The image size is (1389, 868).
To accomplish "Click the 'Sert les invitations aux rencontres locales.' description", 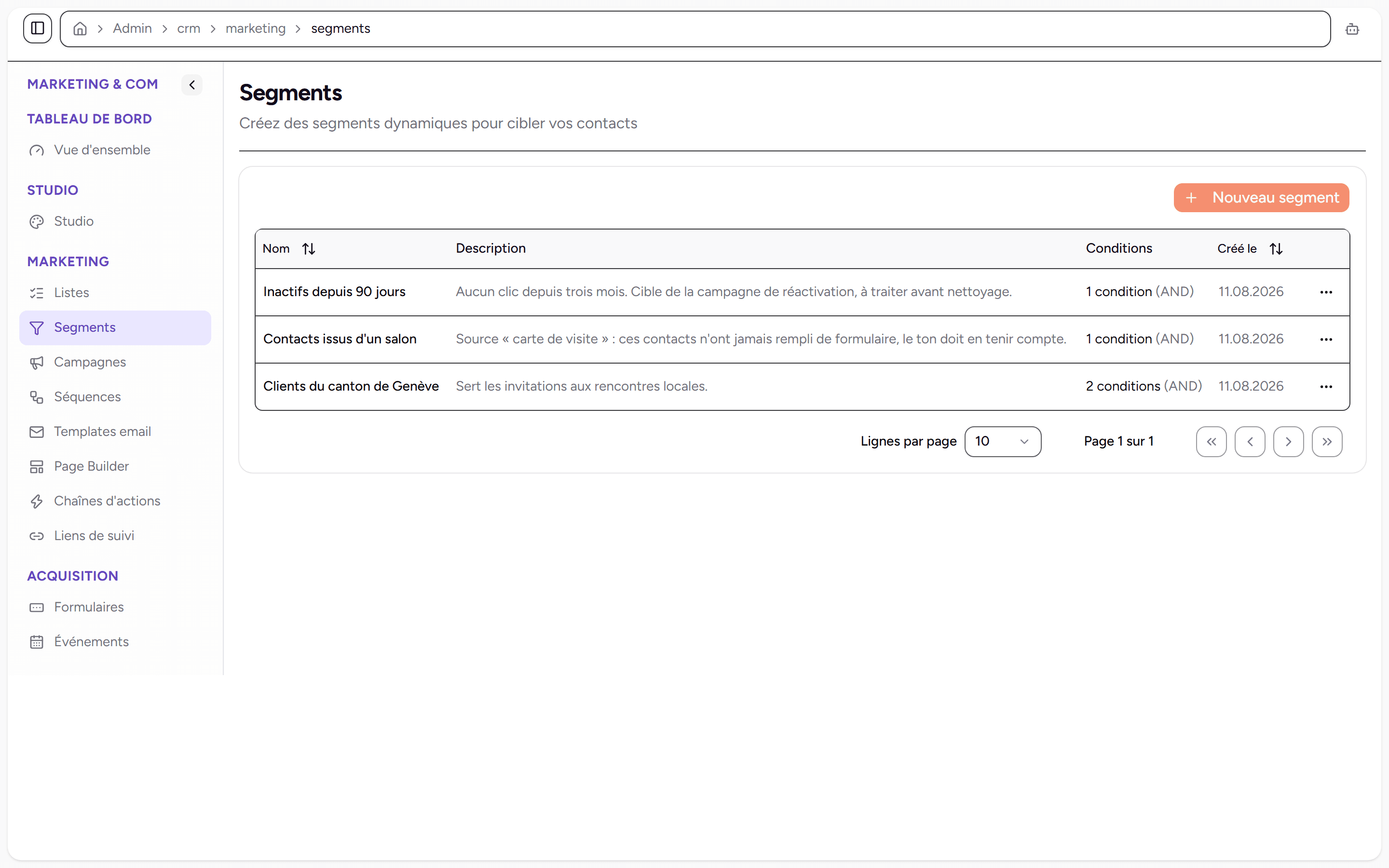I will 582,386.
